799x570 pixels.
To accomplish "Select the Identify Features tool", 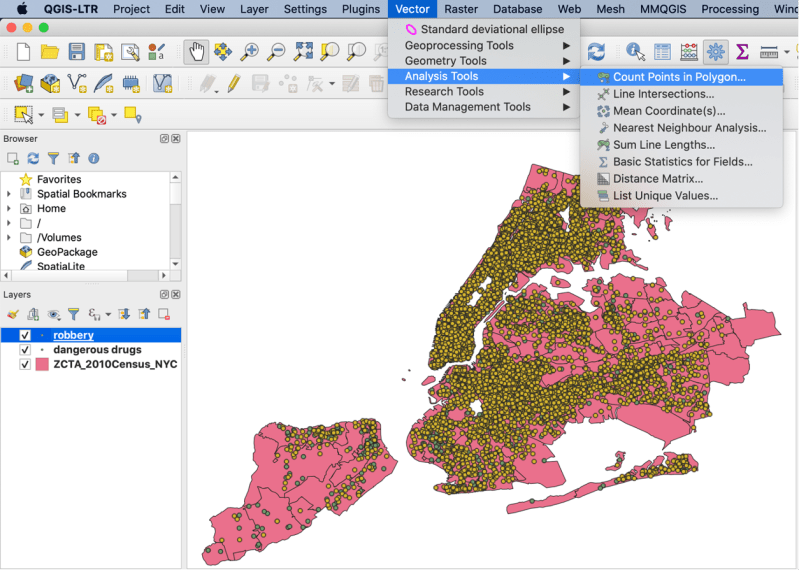I will (635, 52).
